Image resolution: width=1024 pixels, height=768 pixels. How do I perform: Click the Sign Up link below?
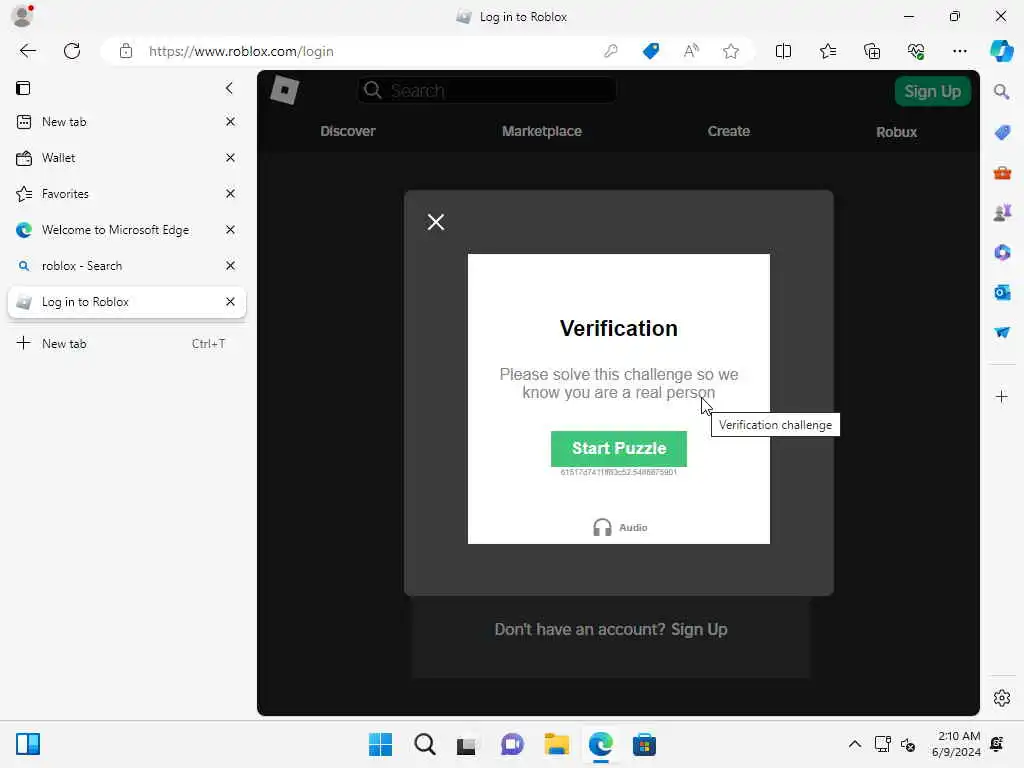[699, 629]
